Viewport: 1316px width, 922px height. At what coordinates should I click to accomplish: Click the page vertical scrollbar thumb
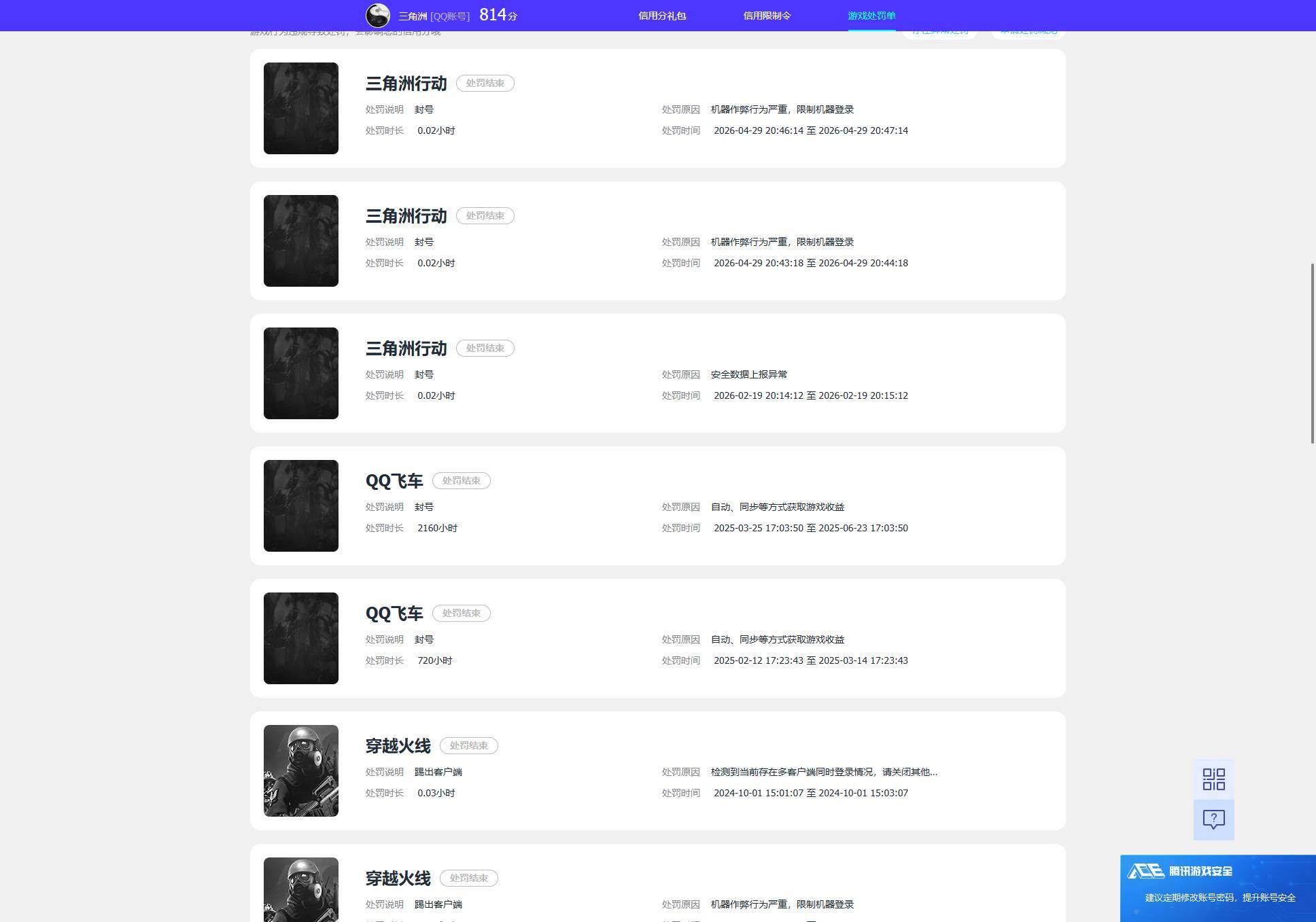[x=1313, y=353]
